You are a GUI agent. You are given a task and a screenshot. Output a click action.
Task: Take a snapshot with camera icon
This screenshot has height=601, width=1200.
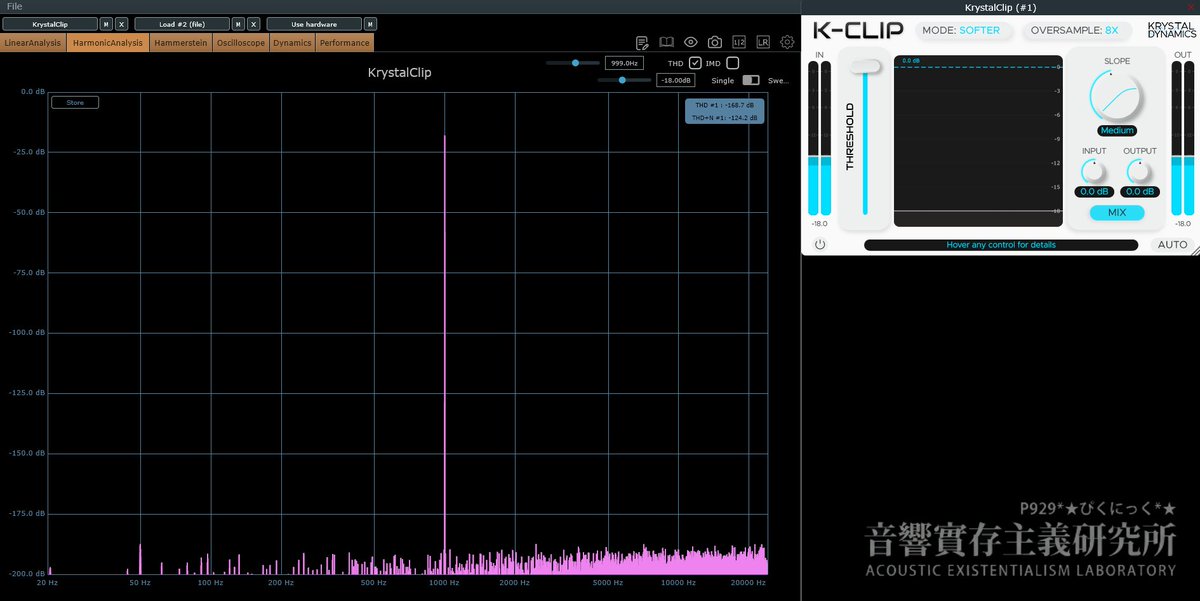point(715,42)
